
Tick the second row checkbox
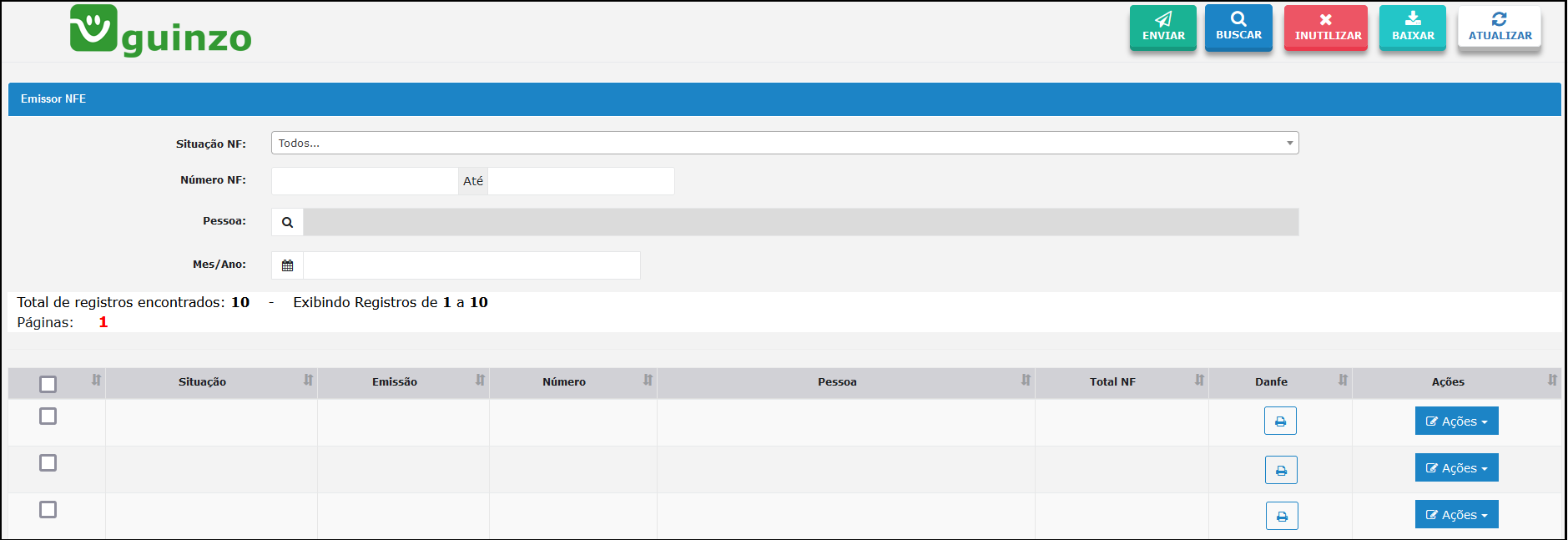48,462
